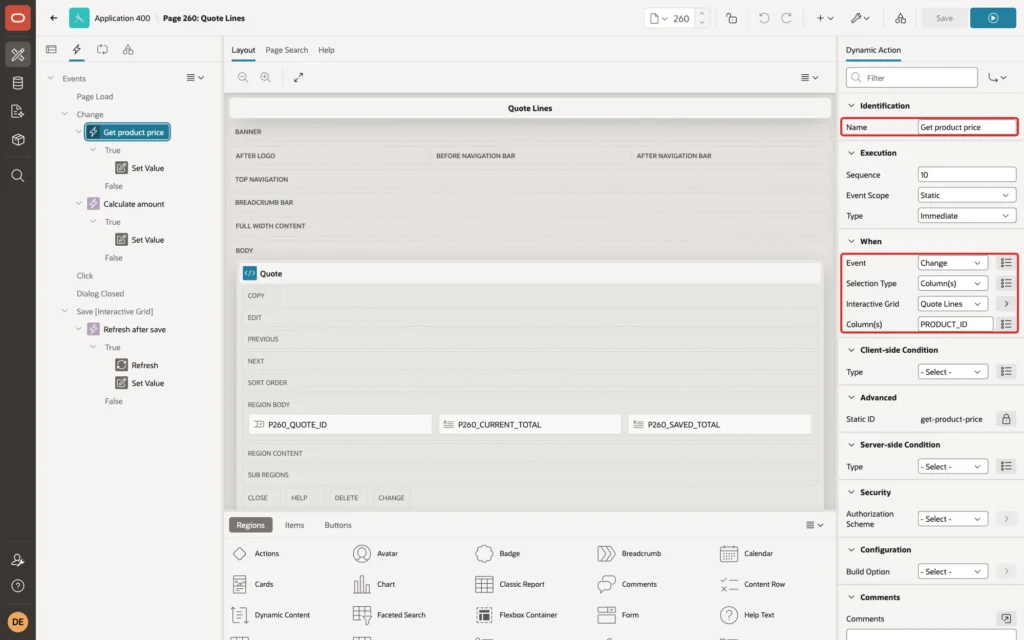Image resolution: width=1024 pixels, height=640 pixels.
Task: Switch to the Processing tab icon
Action: (102, 50)
